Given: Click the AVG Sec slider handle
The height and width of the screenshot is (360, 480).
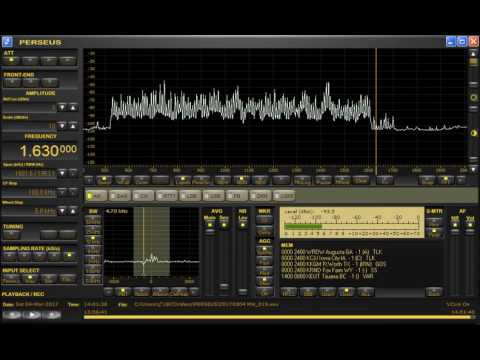Looking at the screenshot, I should pos(224,286).
